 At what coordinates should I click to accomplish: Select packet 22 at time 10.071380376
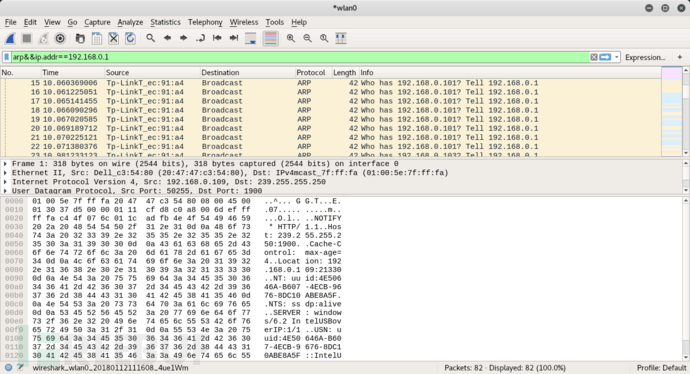point(330,147)
